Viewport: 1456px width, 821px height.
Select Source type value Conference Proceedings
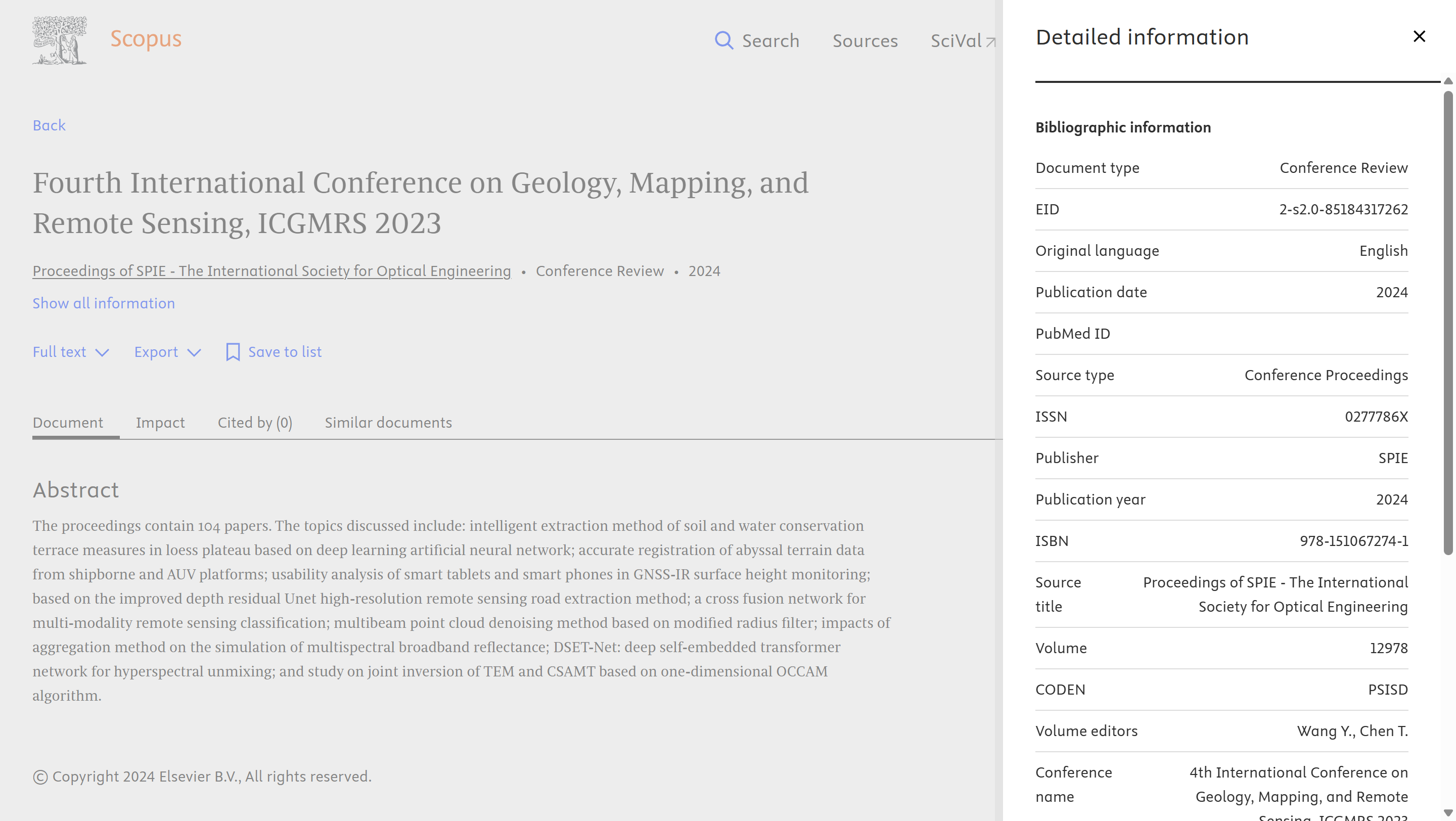tap(1326, 375)
